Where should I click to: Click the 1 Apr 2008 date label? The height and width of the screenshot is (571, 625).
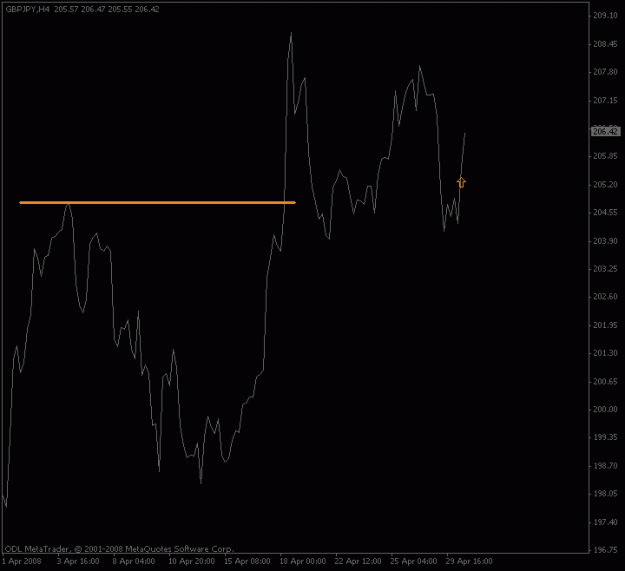pos(22,561)
